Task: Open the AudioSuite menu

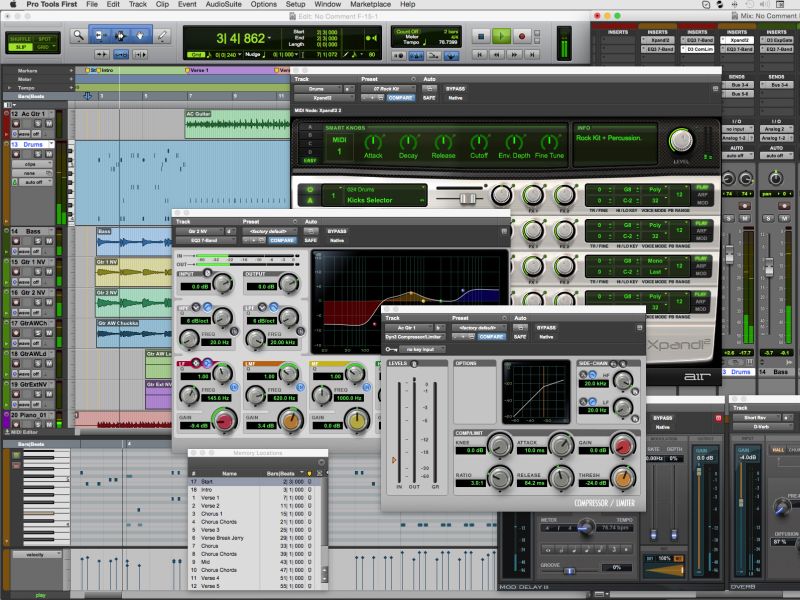Action: click(223, 4)
